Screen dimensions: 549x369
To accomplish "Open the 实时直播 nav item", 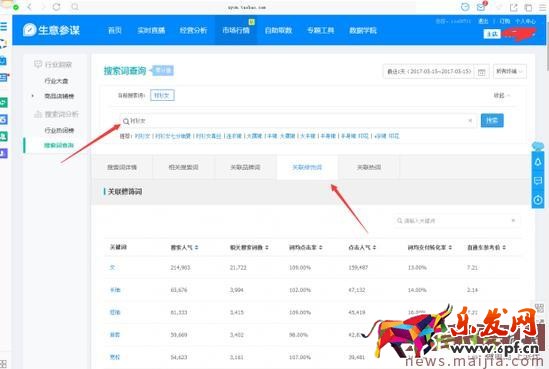I will pos(151,30).
